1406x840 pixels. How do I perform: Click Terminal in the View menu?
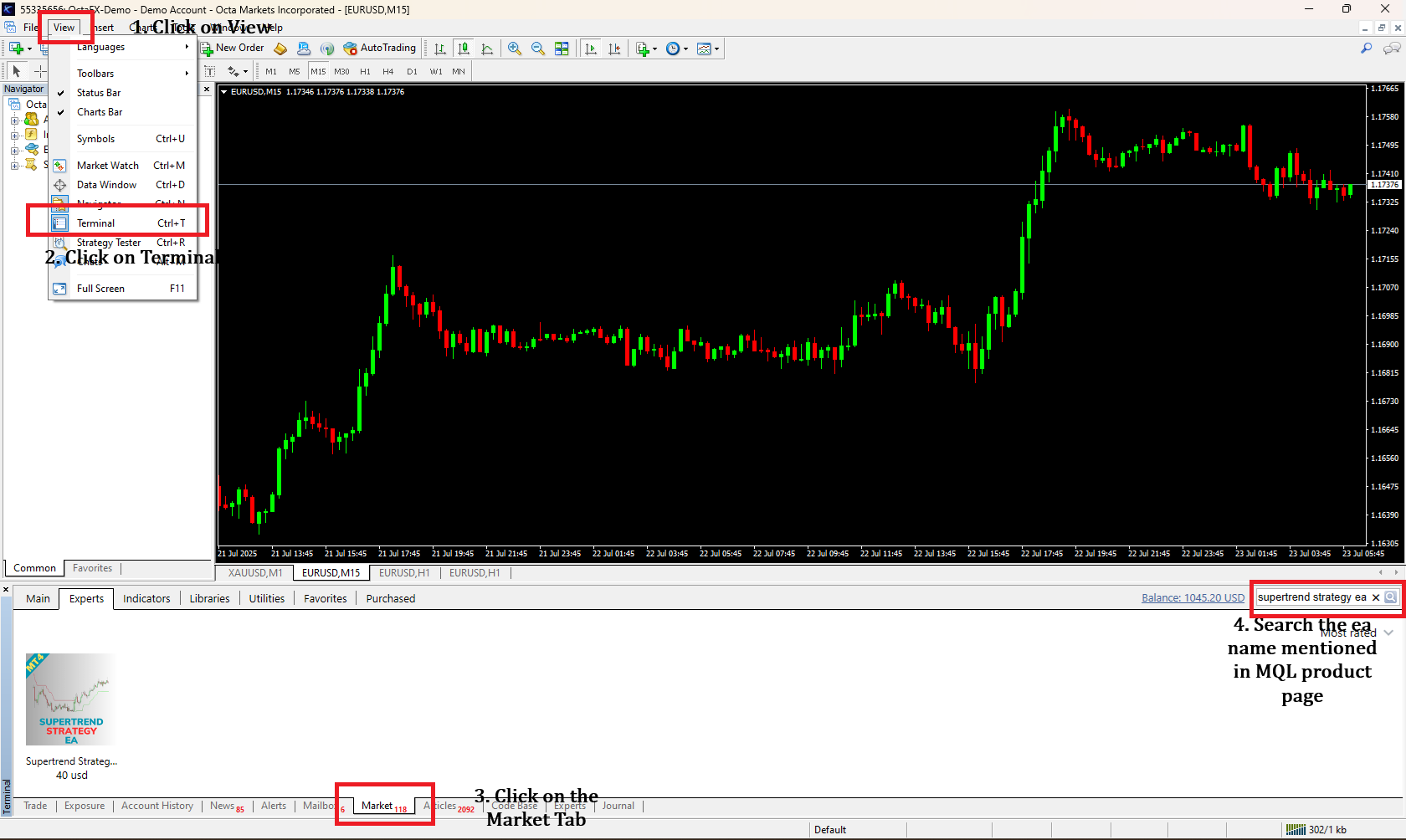tap(123, 223)
